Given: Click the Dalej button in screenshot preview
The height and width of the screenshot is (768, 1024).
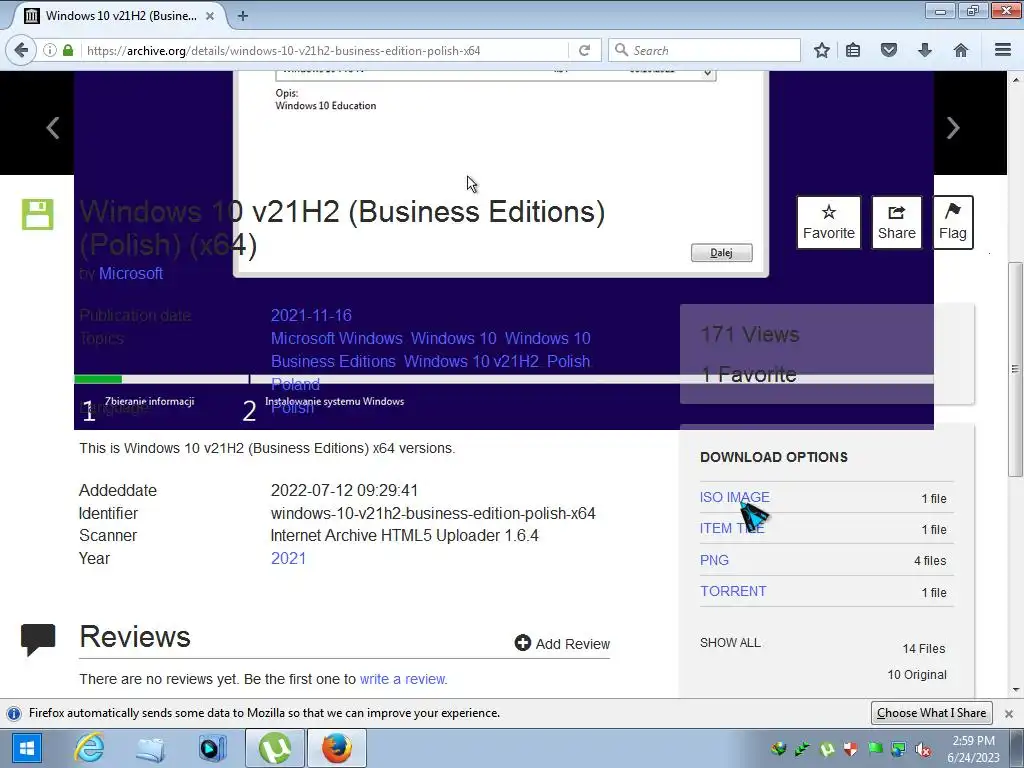Looking at the screenshot, I should tap(722, 253).
